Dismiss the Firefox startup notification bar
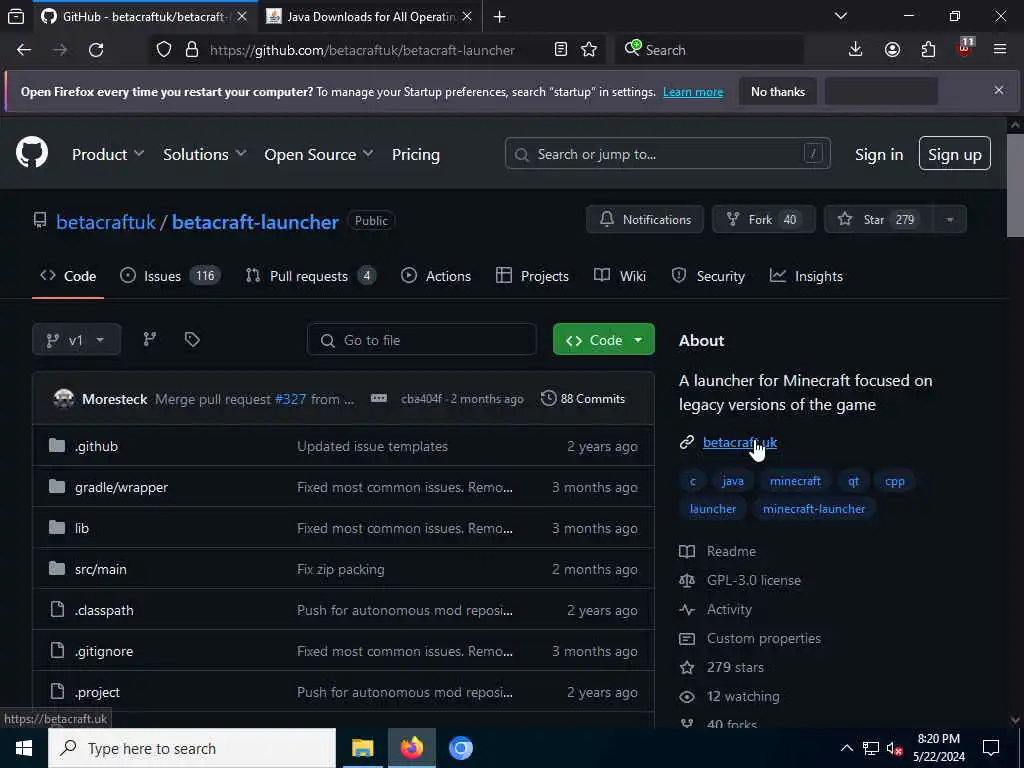This screenshot has width=1024, height=768. pyautogui.click(x=999, y=90)
